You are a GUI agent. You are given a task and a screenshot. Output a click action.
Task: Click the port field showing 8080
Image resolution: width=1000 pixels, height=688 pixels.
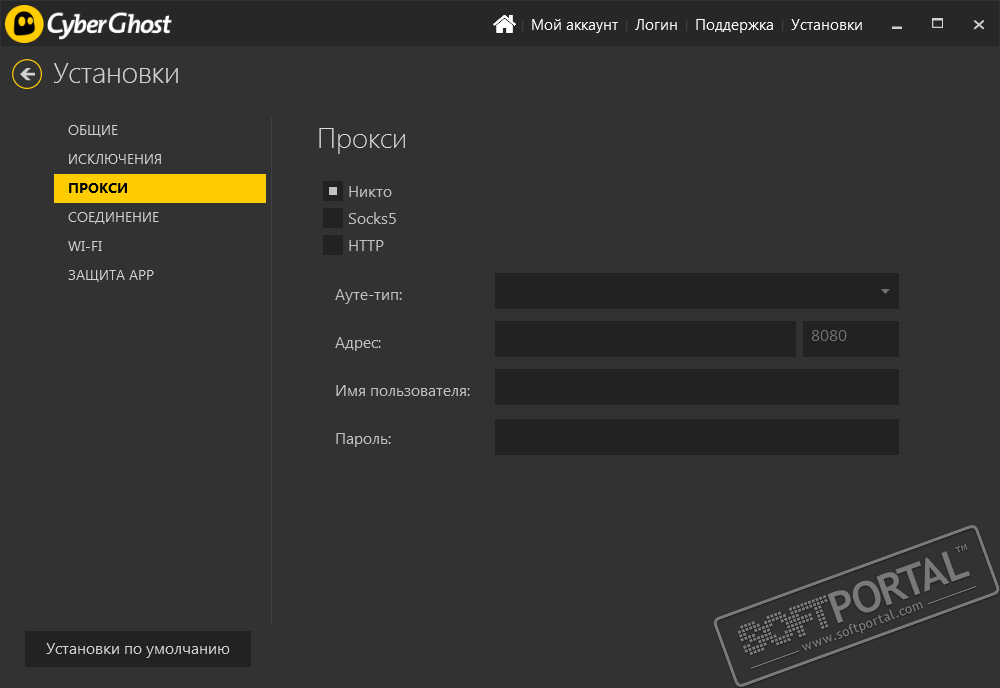tap(850, 339)
